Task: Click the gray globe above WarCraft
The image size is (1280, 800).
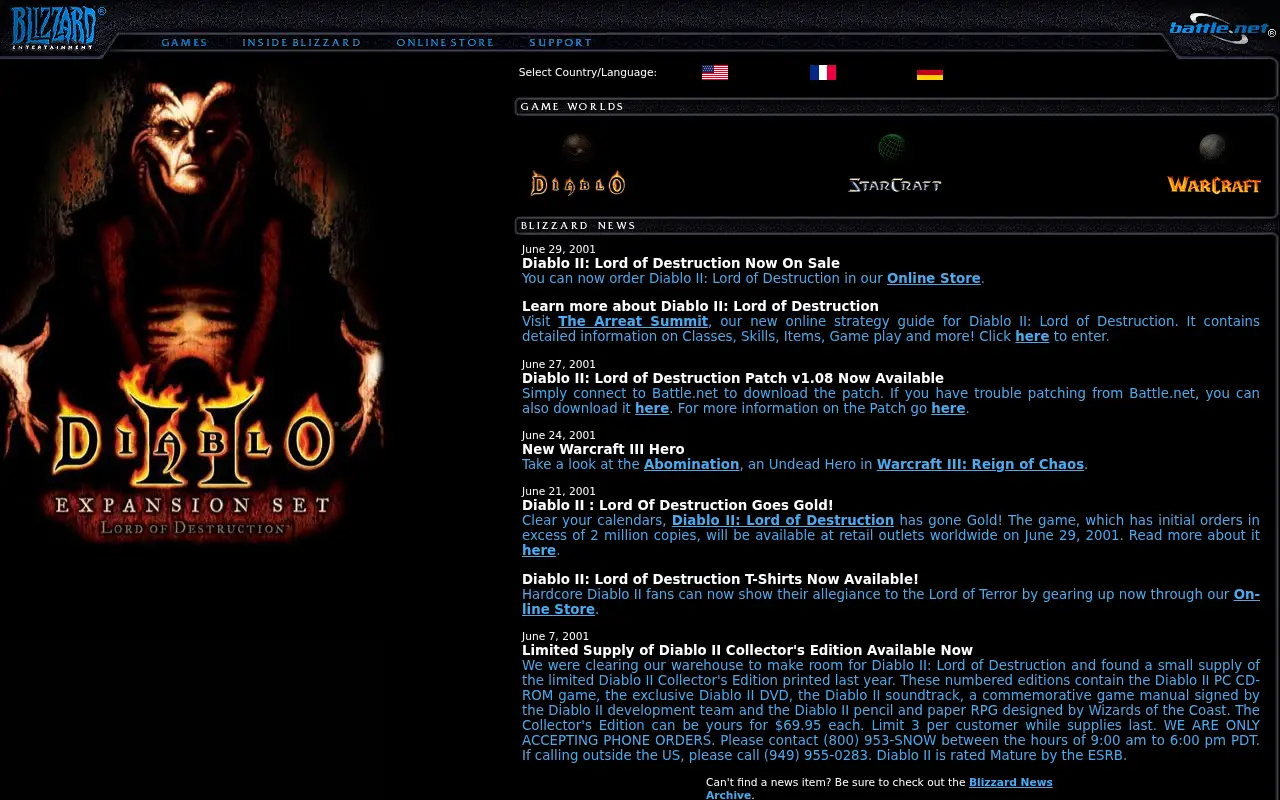Action: click(x=1213, y=148)
